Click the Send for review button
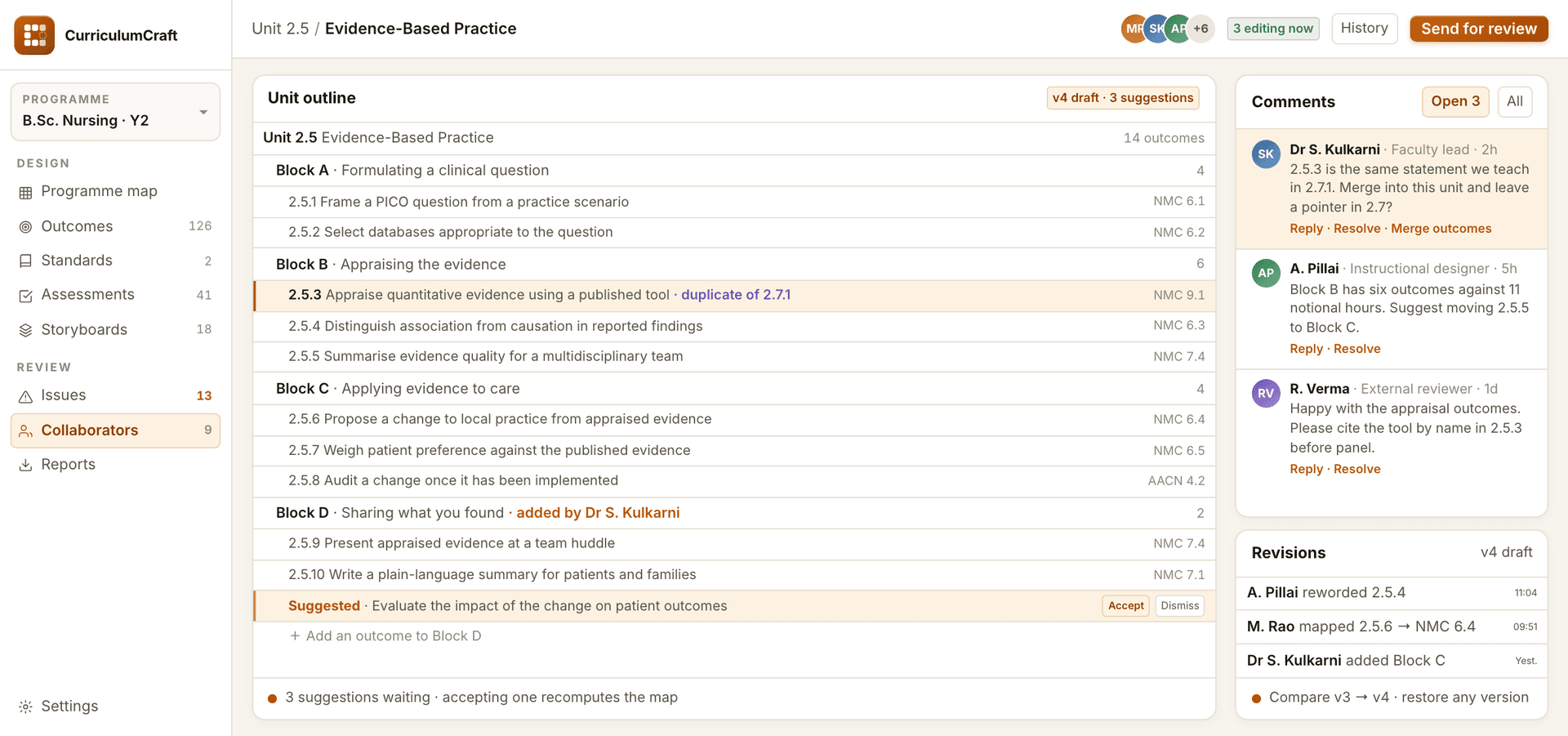Image resolution: width=1568 pixels, height=736 pixels. coord(1479,29)
